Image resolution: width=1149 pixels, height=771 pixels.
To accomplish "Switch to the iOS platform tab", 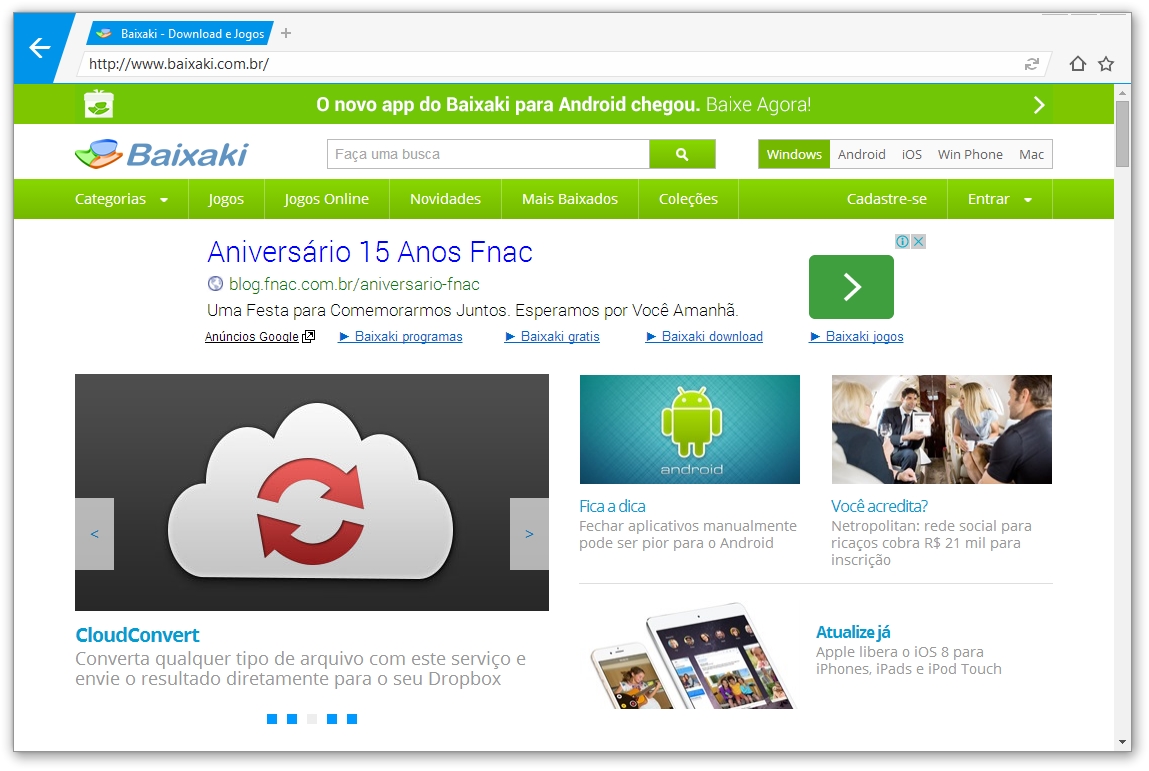I will (x=912, y=154).
